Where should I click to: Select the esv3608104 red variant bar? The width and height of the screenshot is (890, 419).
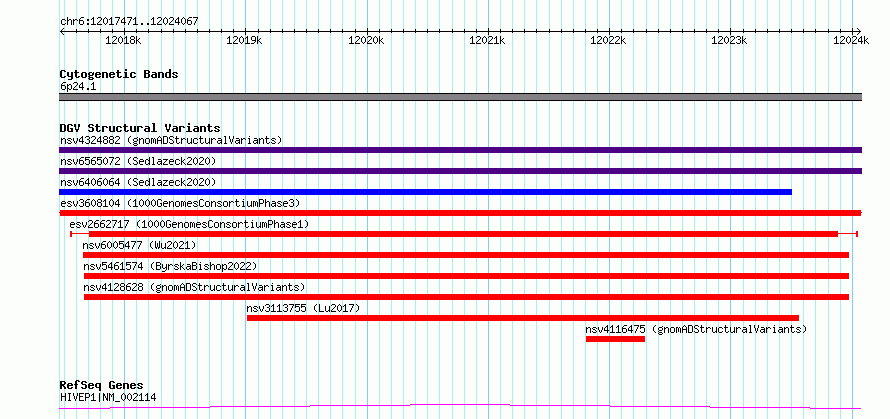tap(460, 213)
